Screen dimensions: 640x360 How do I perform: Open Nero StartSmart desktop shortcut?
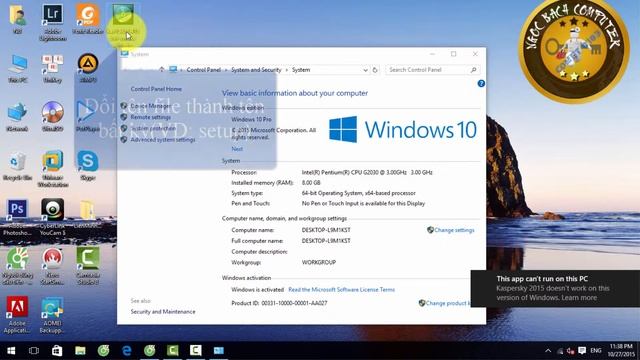tap(53, 266)
